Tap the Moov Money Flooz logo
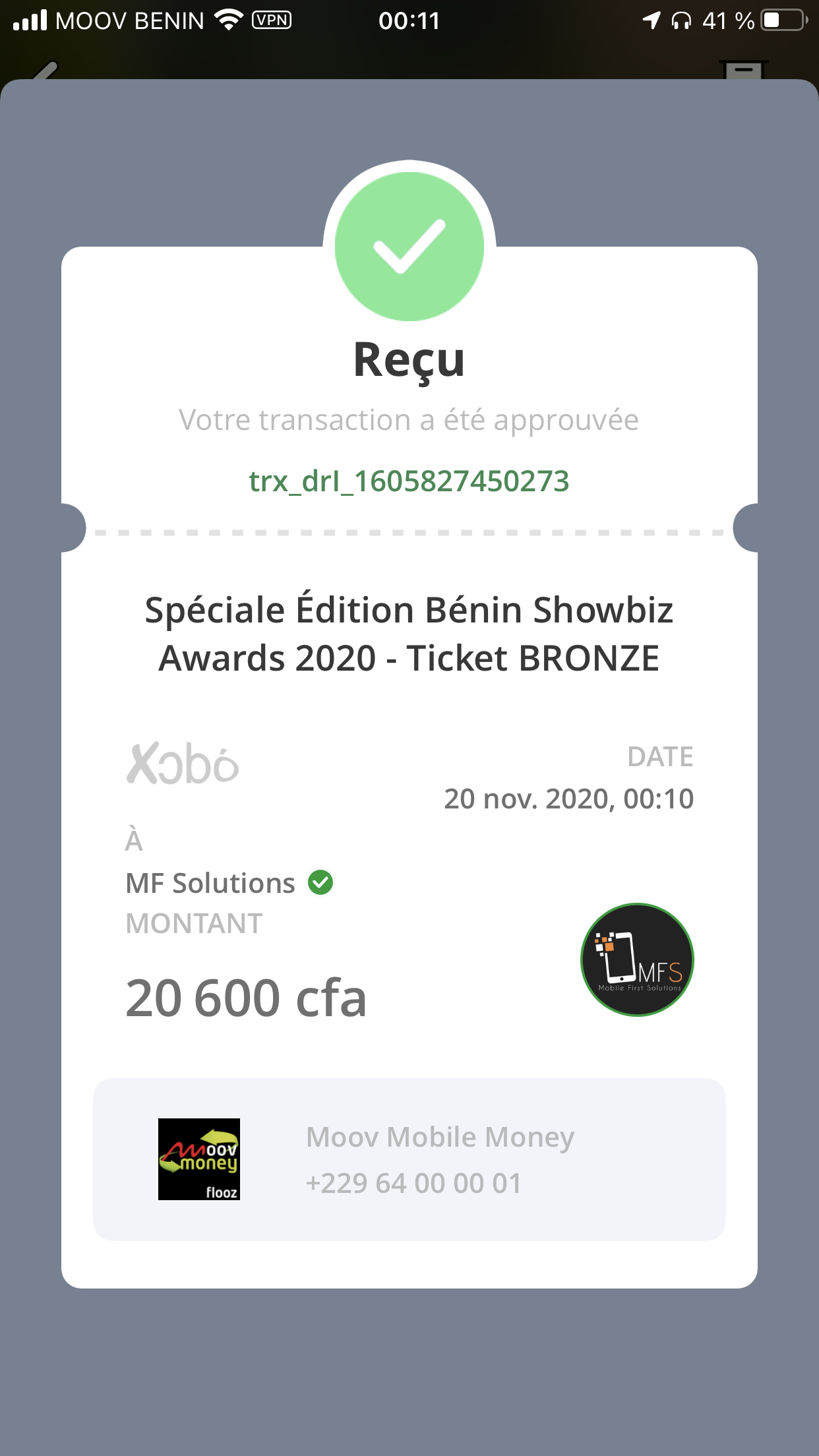This screenshot has width=819, height=1456. (x=199, y=1159)
